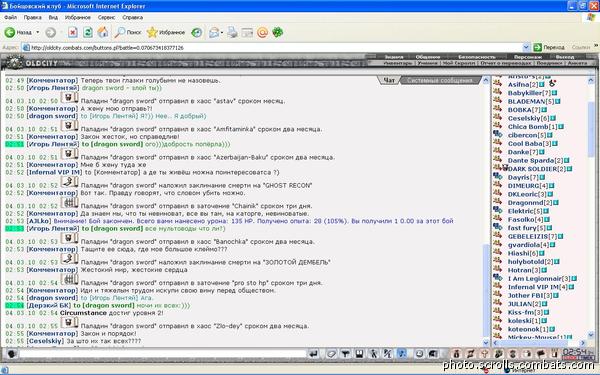This screenshot has width=600, height=375.
Task: Open the Mail button dropdown arrow
Action: coord(222,33)
